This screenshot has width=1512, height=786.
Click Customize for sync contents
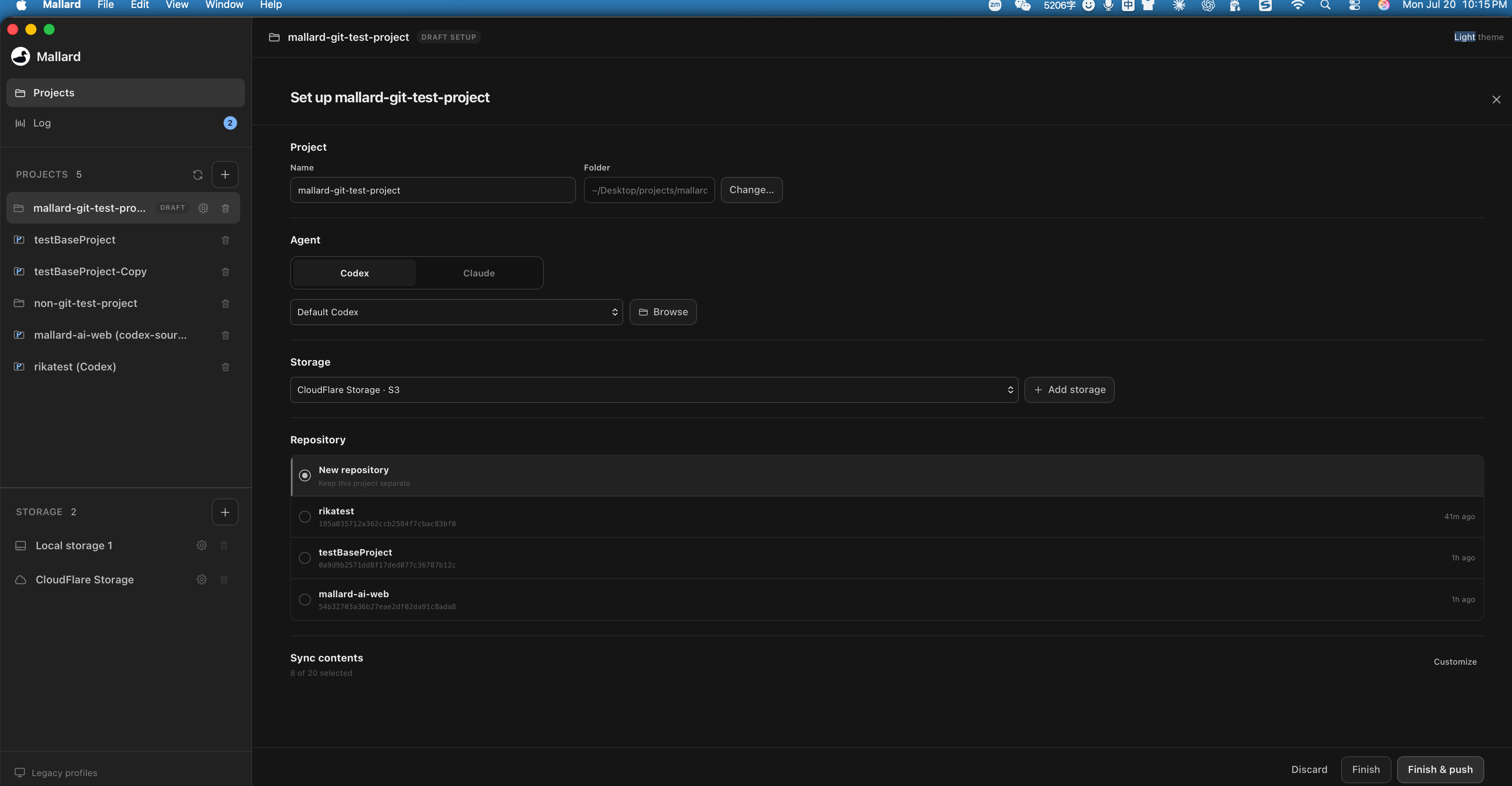click(x=1455, y=661)
